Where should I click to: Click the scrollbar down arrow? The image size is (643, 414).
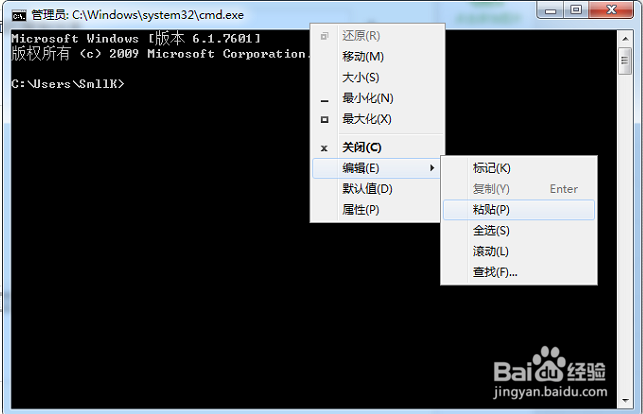(x=625, y=400)
